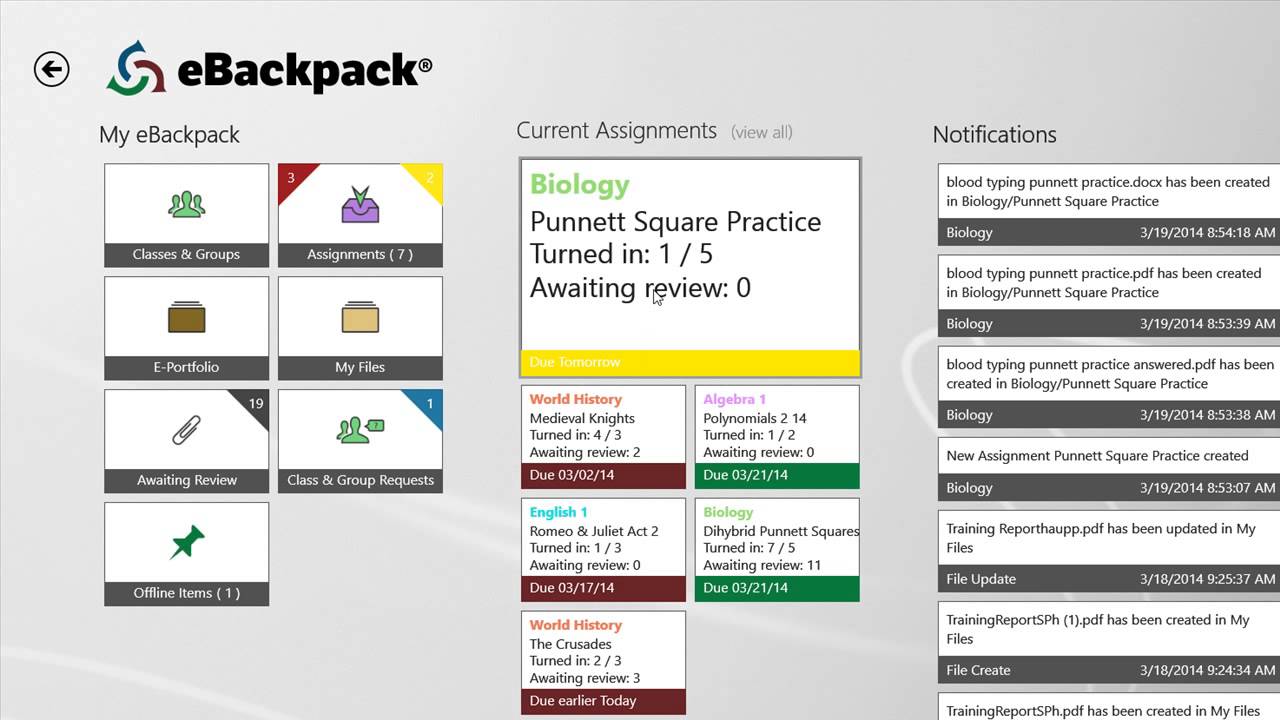
Task: Click the Due Tomorrow yellow bar
Action: 690,362
